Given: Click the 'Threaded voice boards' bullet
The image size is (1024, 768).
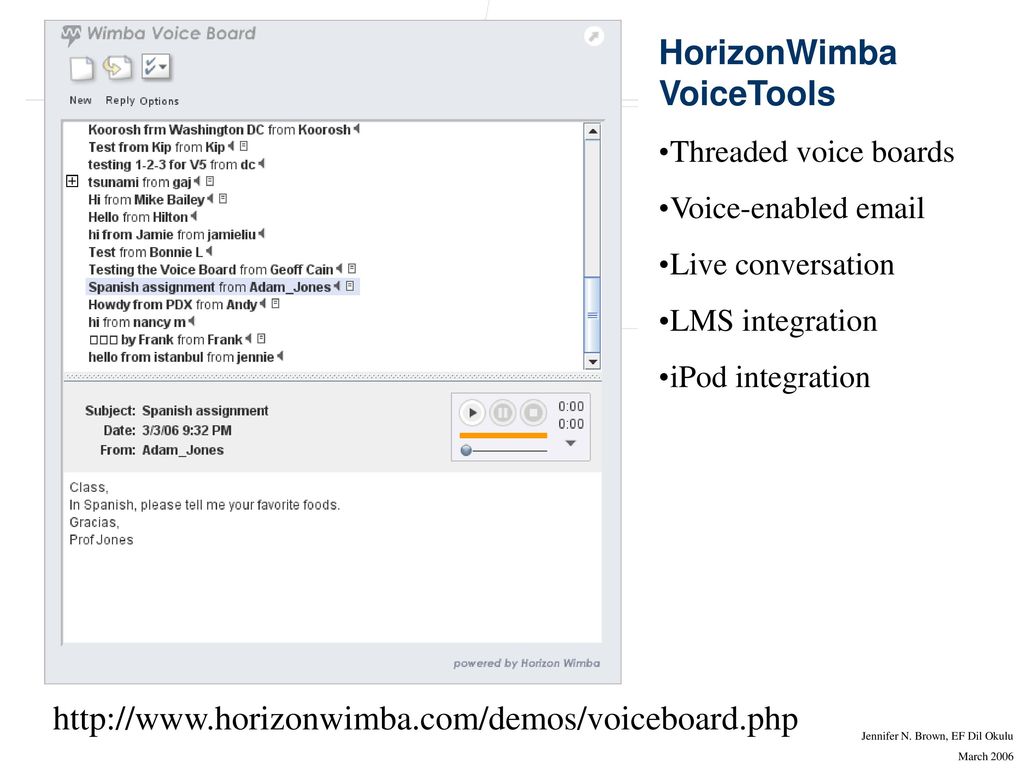Looking at the screenshot, I should [807, 152].
